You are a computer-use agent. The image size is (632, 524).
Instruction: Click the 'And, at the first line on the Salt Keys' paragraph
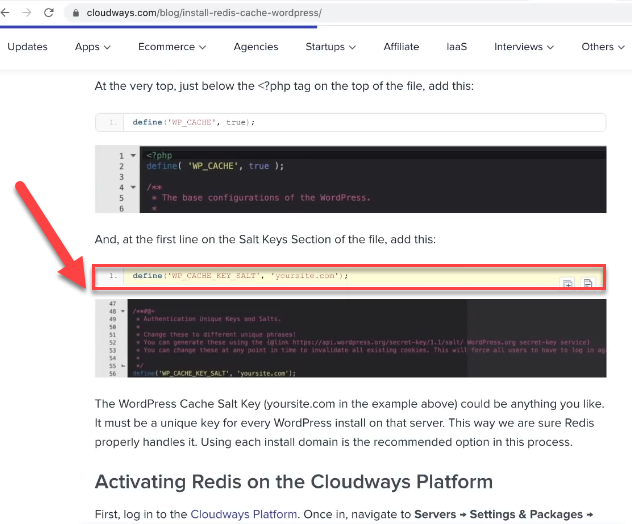265,239
